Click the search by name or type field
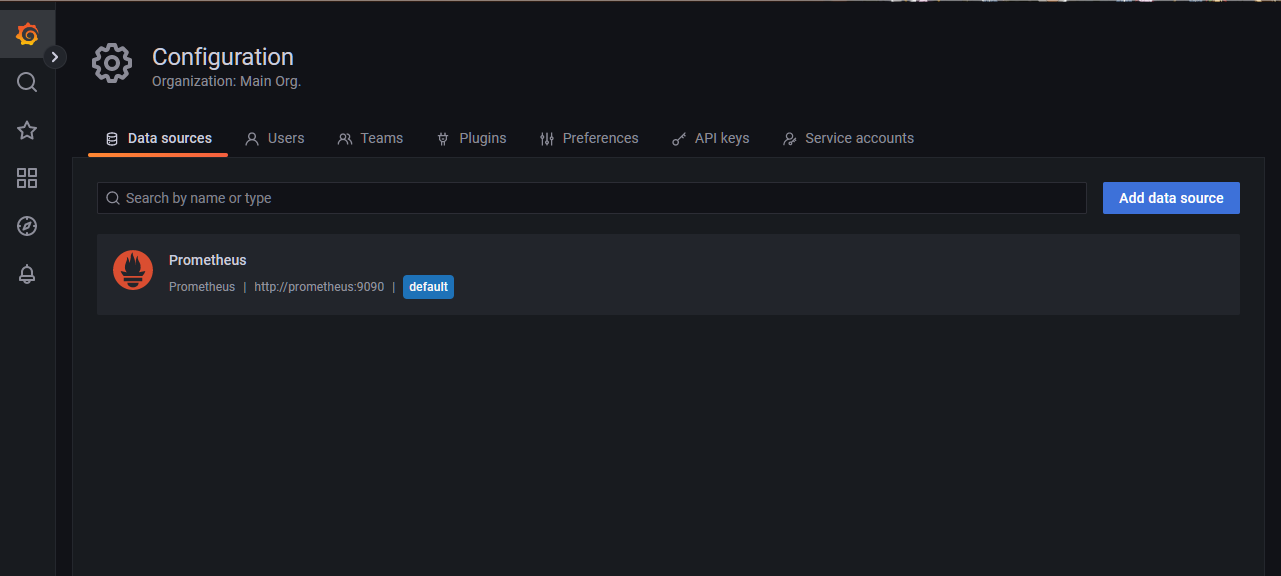 click(x=590, y=197)
